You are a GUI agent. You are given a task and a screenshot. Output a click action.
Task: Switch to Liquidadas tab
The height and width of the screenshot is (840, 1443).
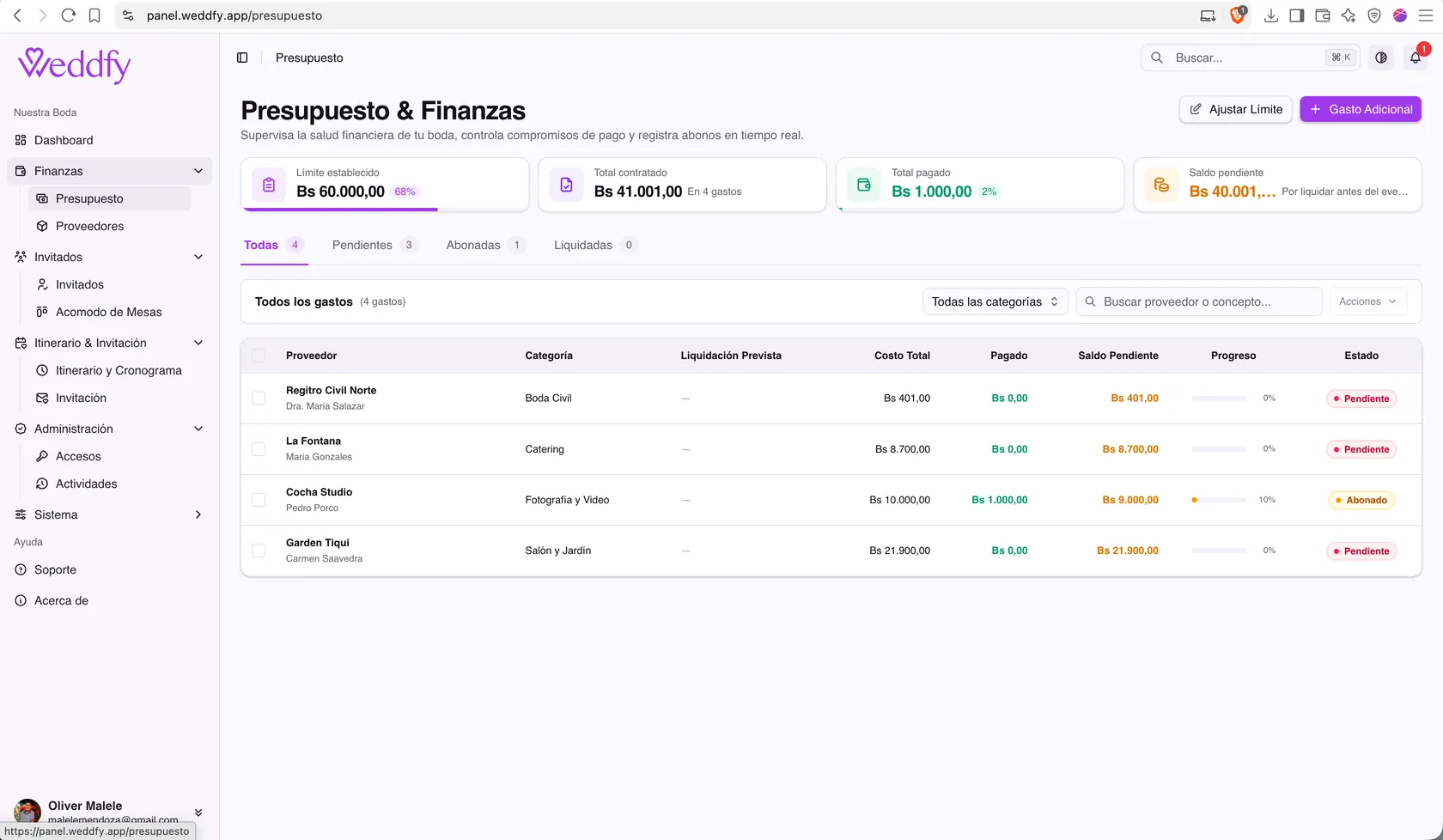[x=594, y=245]
